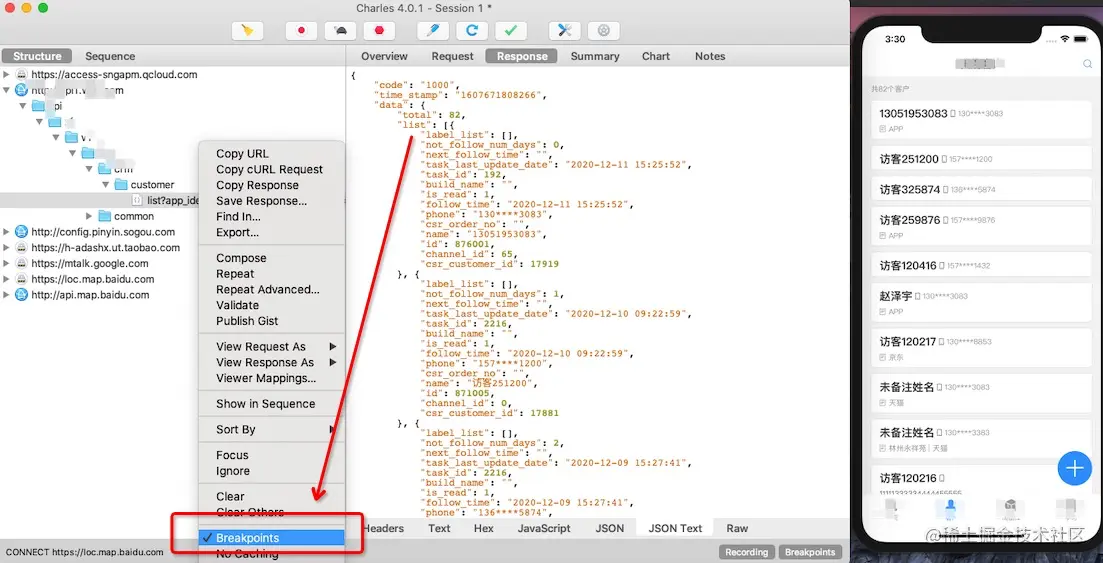Open the Sort By submenu
Image resolution: width=1103 pixels, height=563 pixels.
(x=272, y=429)
